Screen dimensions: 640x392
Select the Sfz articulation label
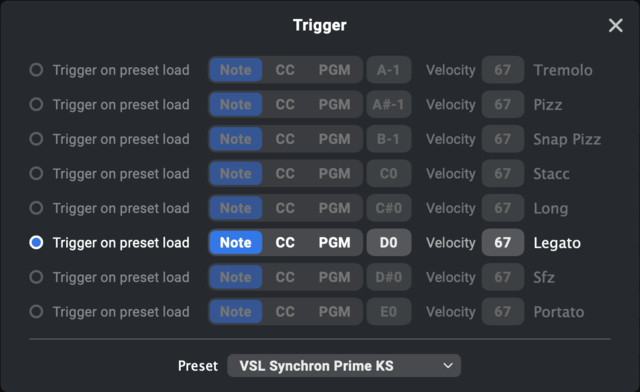pos(544,278)
